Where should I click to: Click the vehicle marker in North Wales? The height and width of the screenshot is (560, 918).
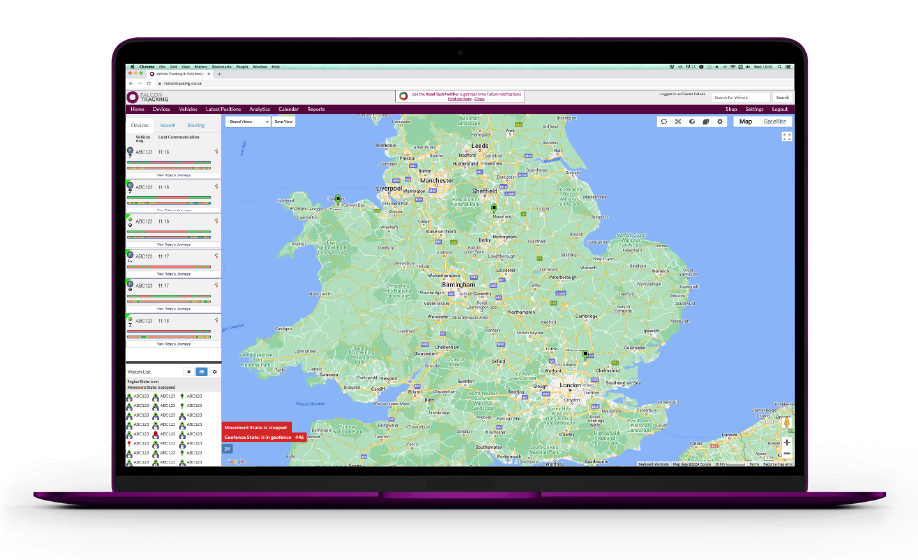[338, 200]
